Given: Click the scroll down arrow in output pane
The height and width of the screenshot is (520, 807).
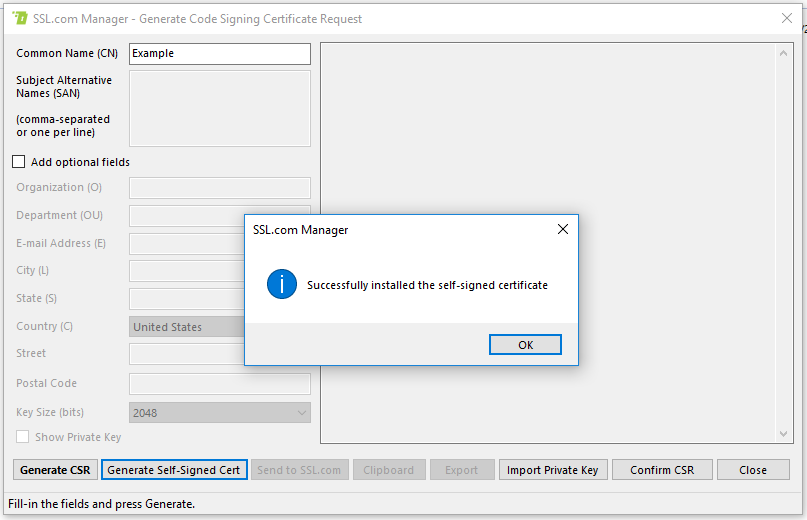Looking at the screenshot, I should tap(785, 432).
